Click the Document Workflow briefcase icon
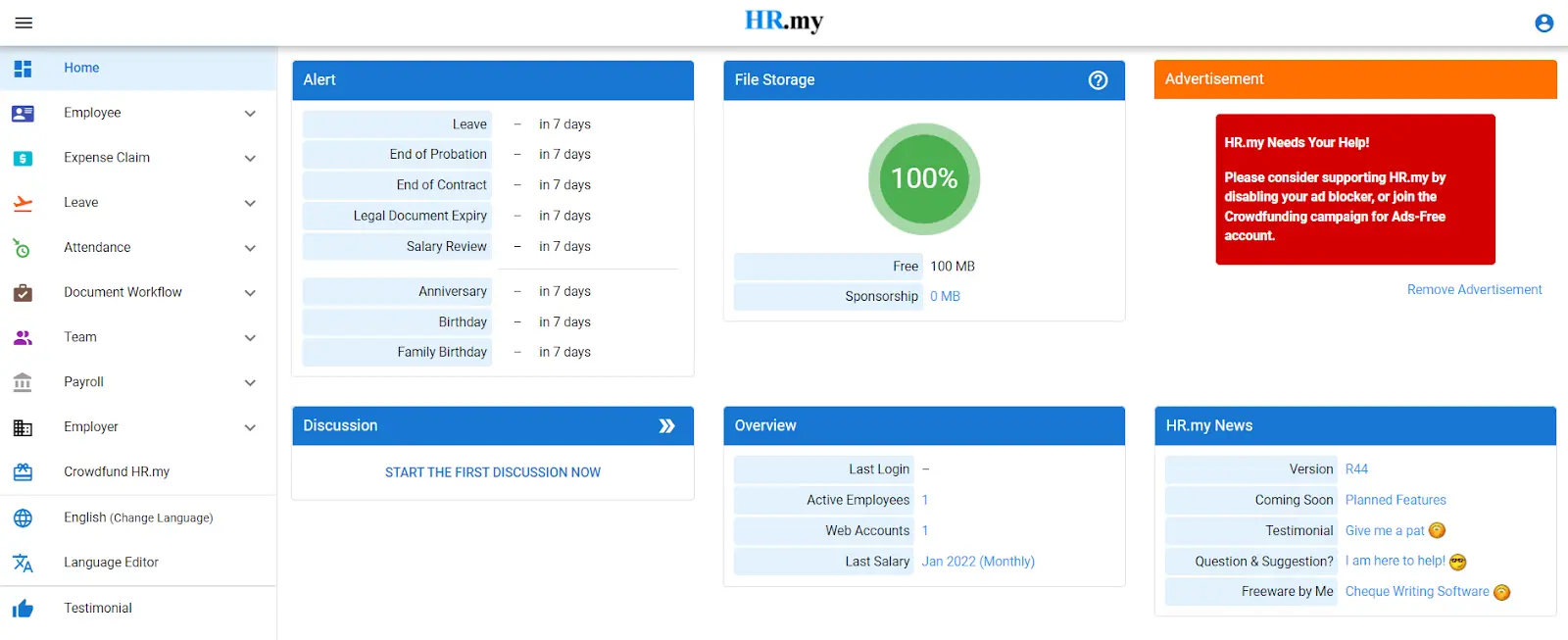 [23, 292]
